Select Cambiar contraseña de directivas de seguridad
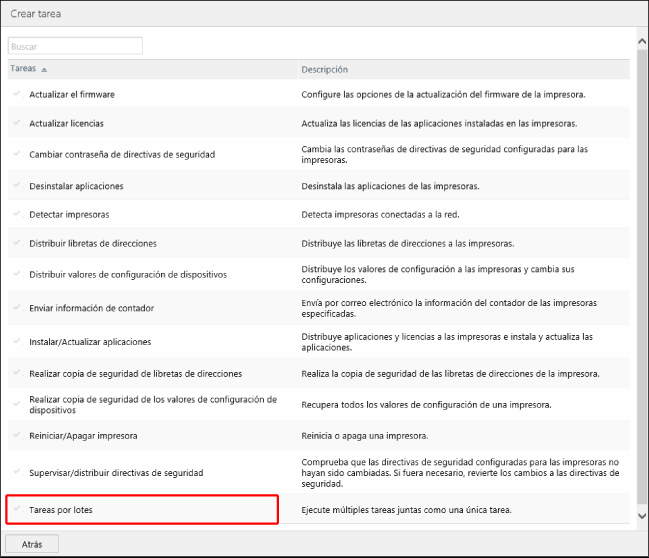Image resolution: width=649 pixels, height=558 pixels. click(122, 154)
